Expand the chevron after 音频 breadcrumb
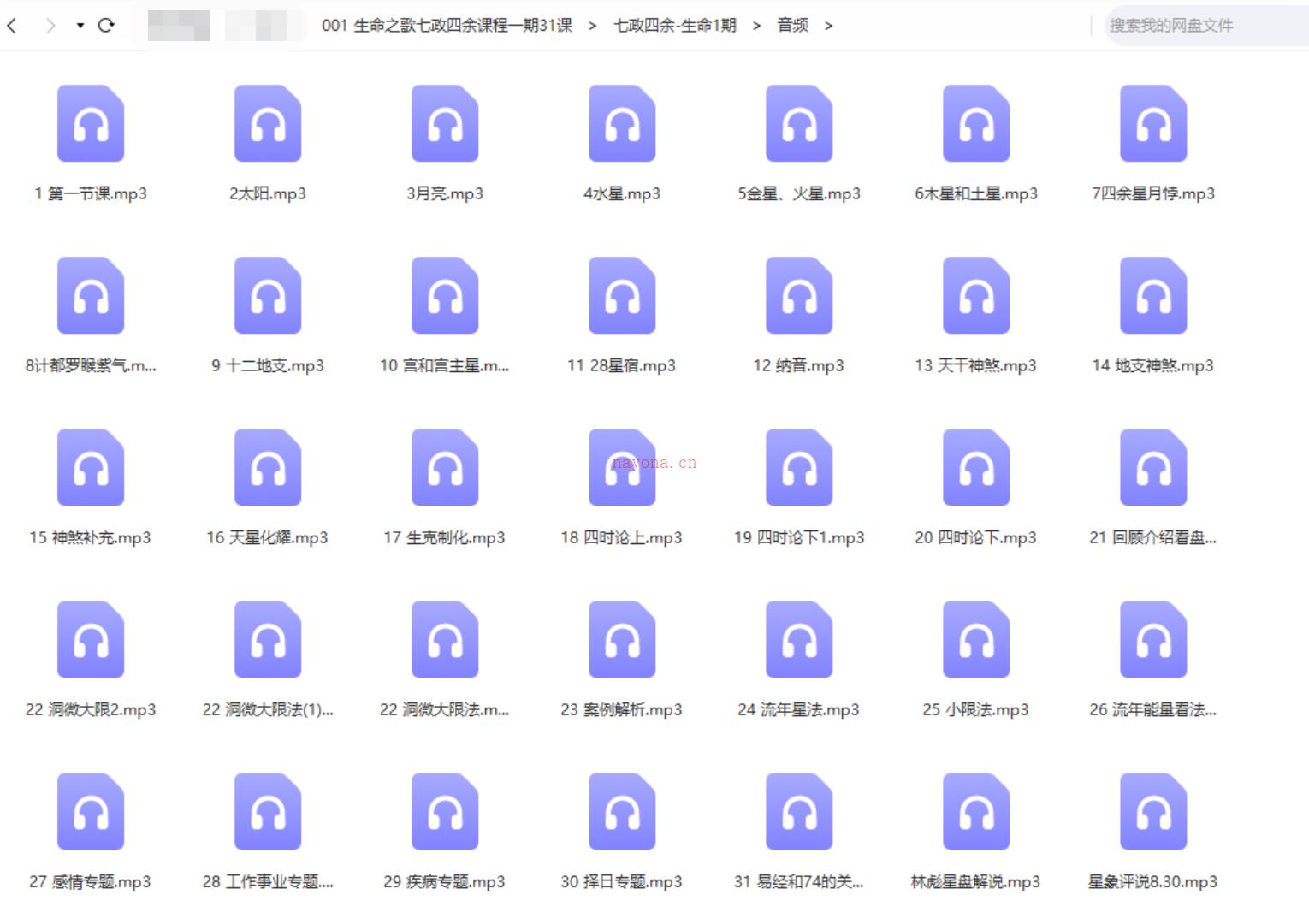Screen dimensions: 1309x924 (828, 26)
